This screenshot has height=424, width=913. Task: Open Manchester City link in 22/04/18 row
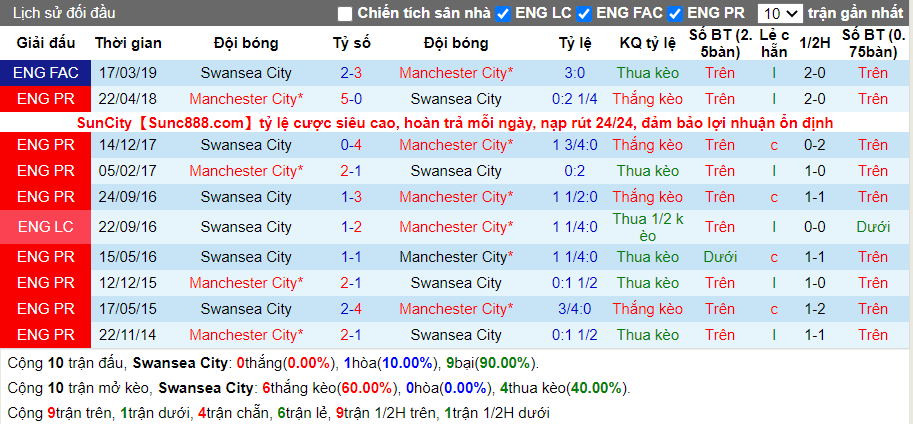click(246, 99)
